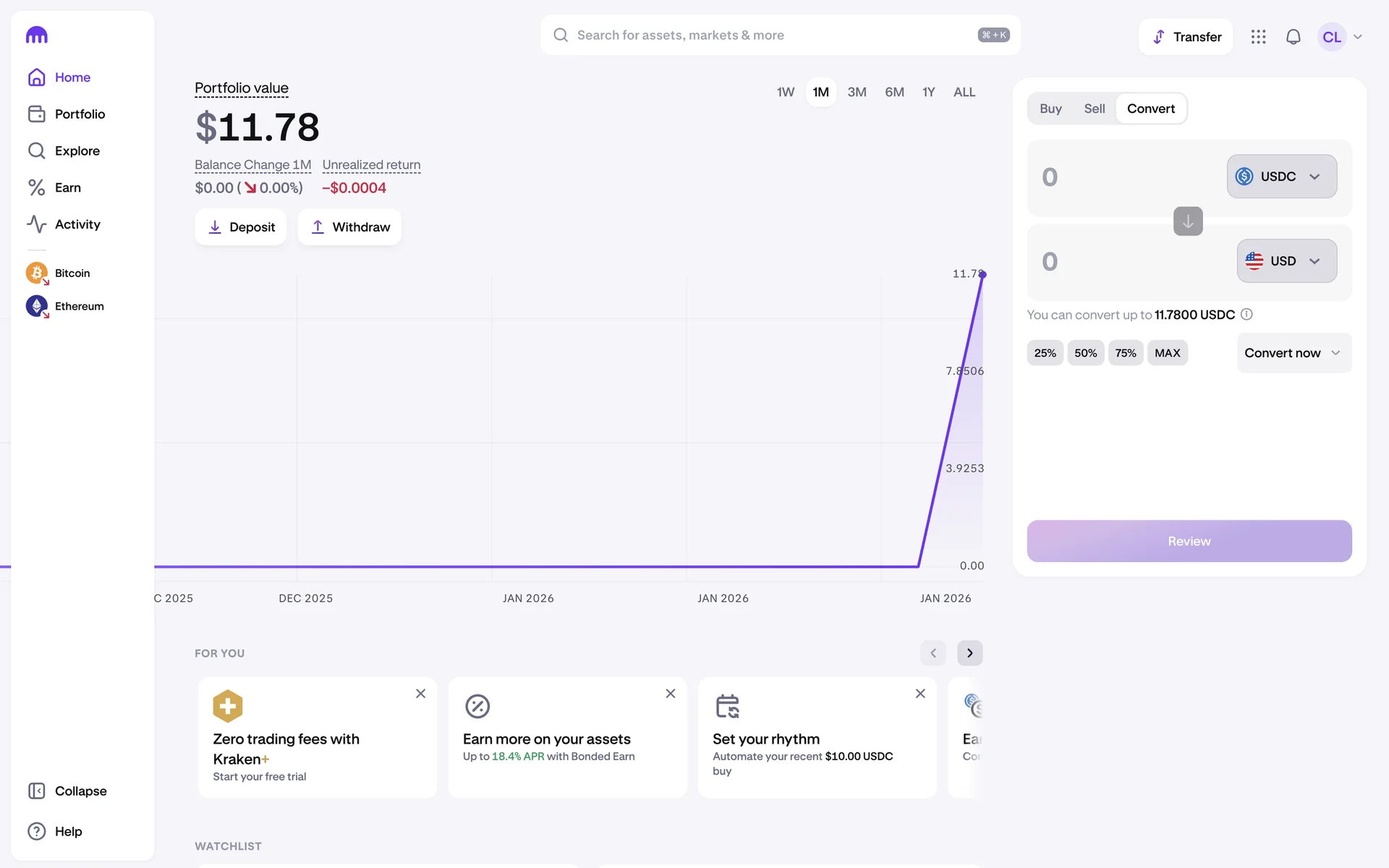Show the ALL time chart range
The image size is (1389, 868).
click(x=964, y=93)
